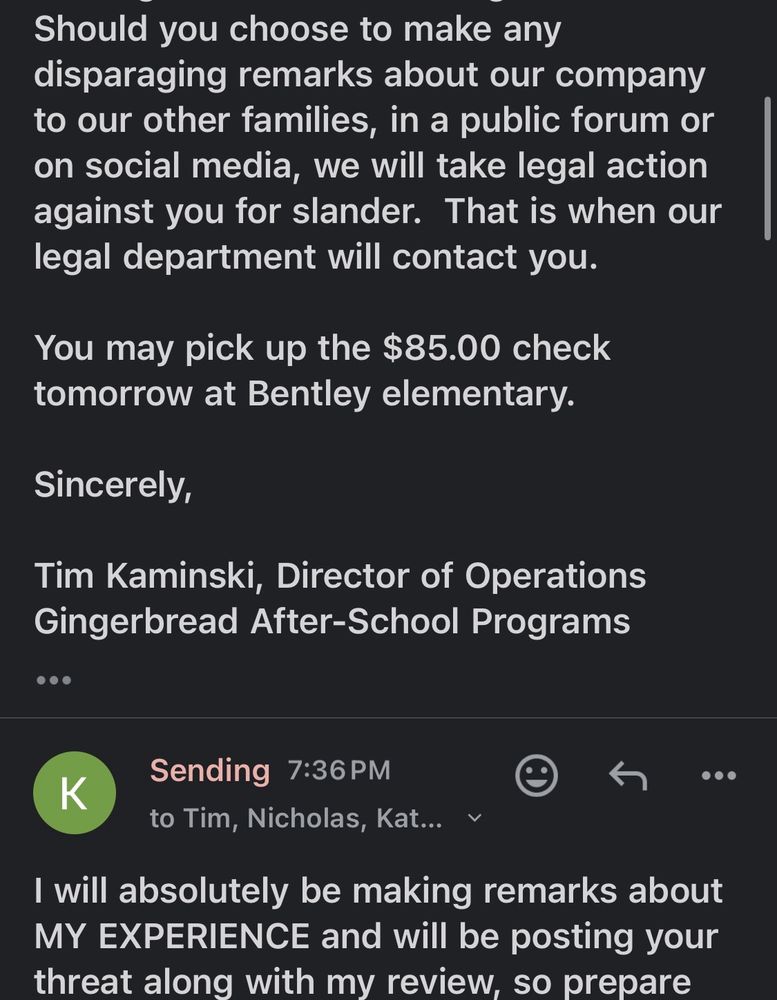This screenshot has height=1000, width=777.
Task: Tap the "legal department will contact you" sentence
Action: pos(316,257)
